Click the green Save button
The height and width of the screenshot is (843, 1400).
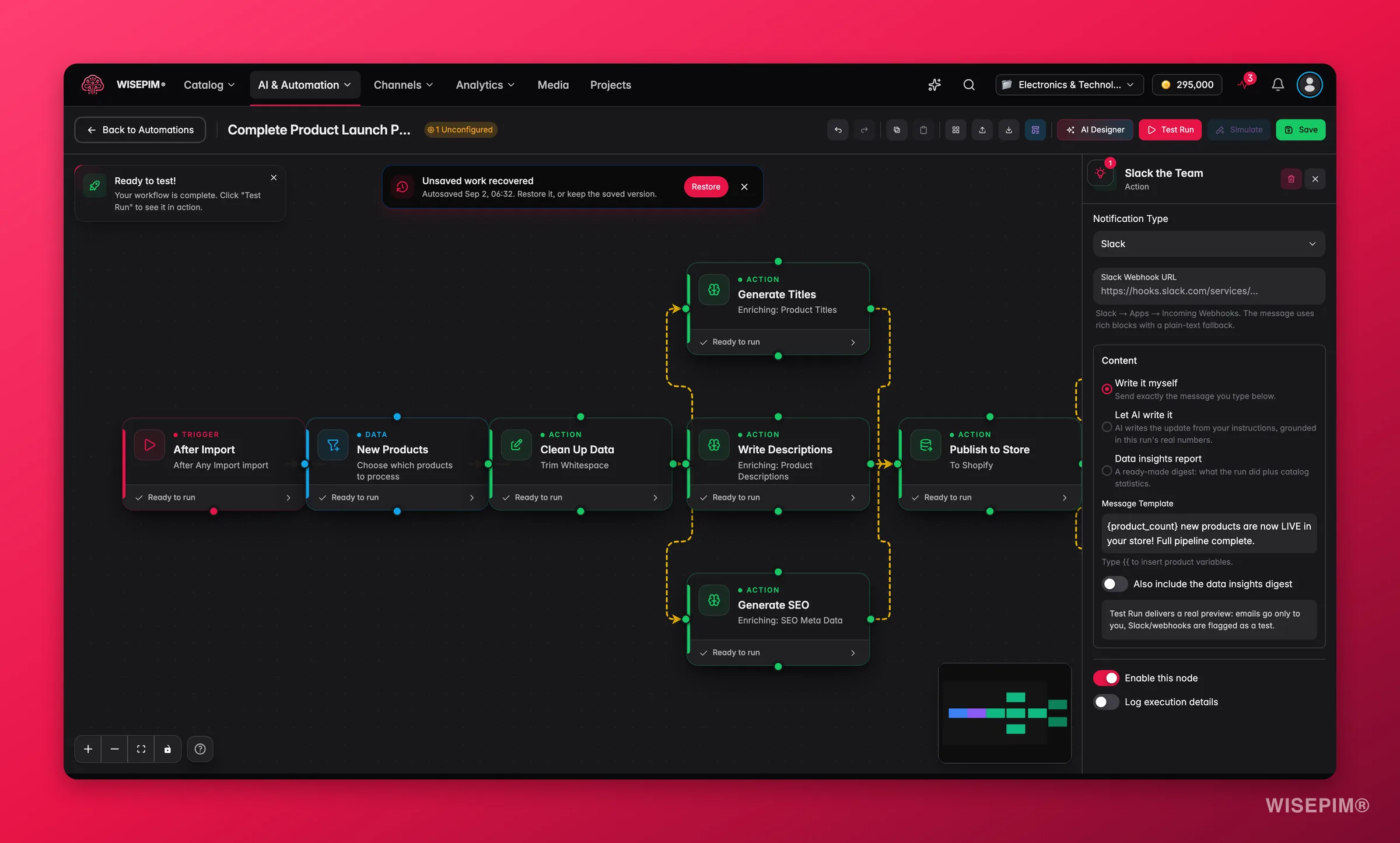[1301, 130]
